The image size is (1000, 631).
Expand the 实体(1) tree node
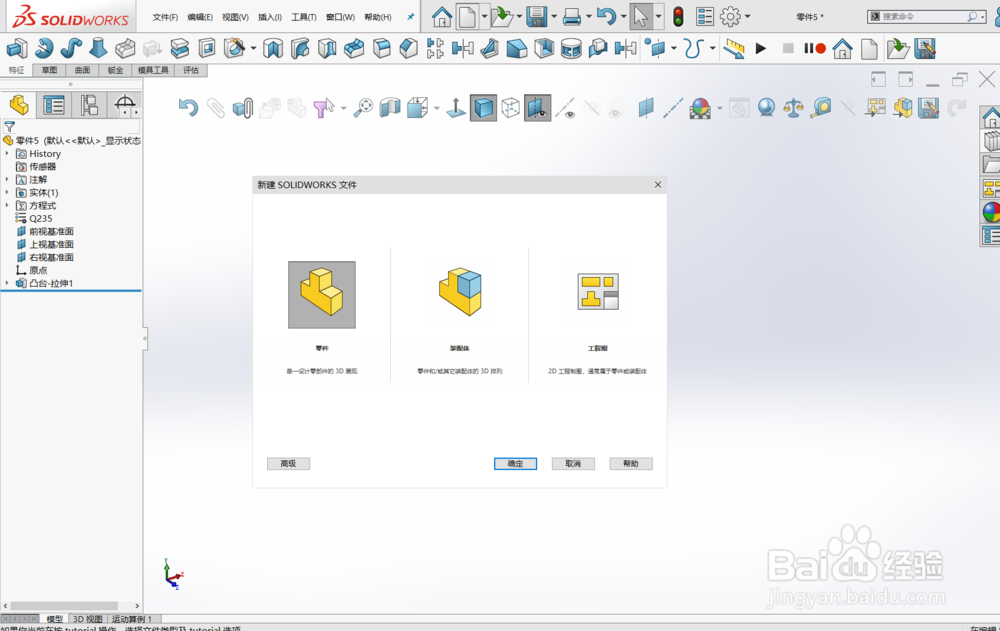[7, 193]
